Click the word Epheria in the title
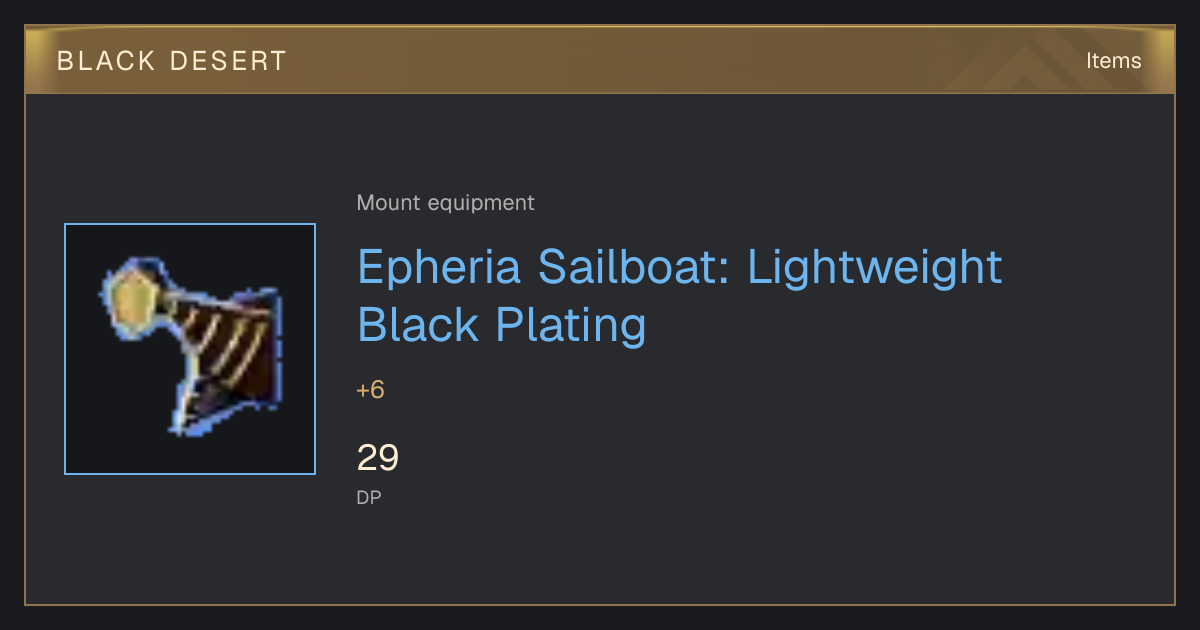The width and height of the screenshot is (1200, 630). click(441, 268)
